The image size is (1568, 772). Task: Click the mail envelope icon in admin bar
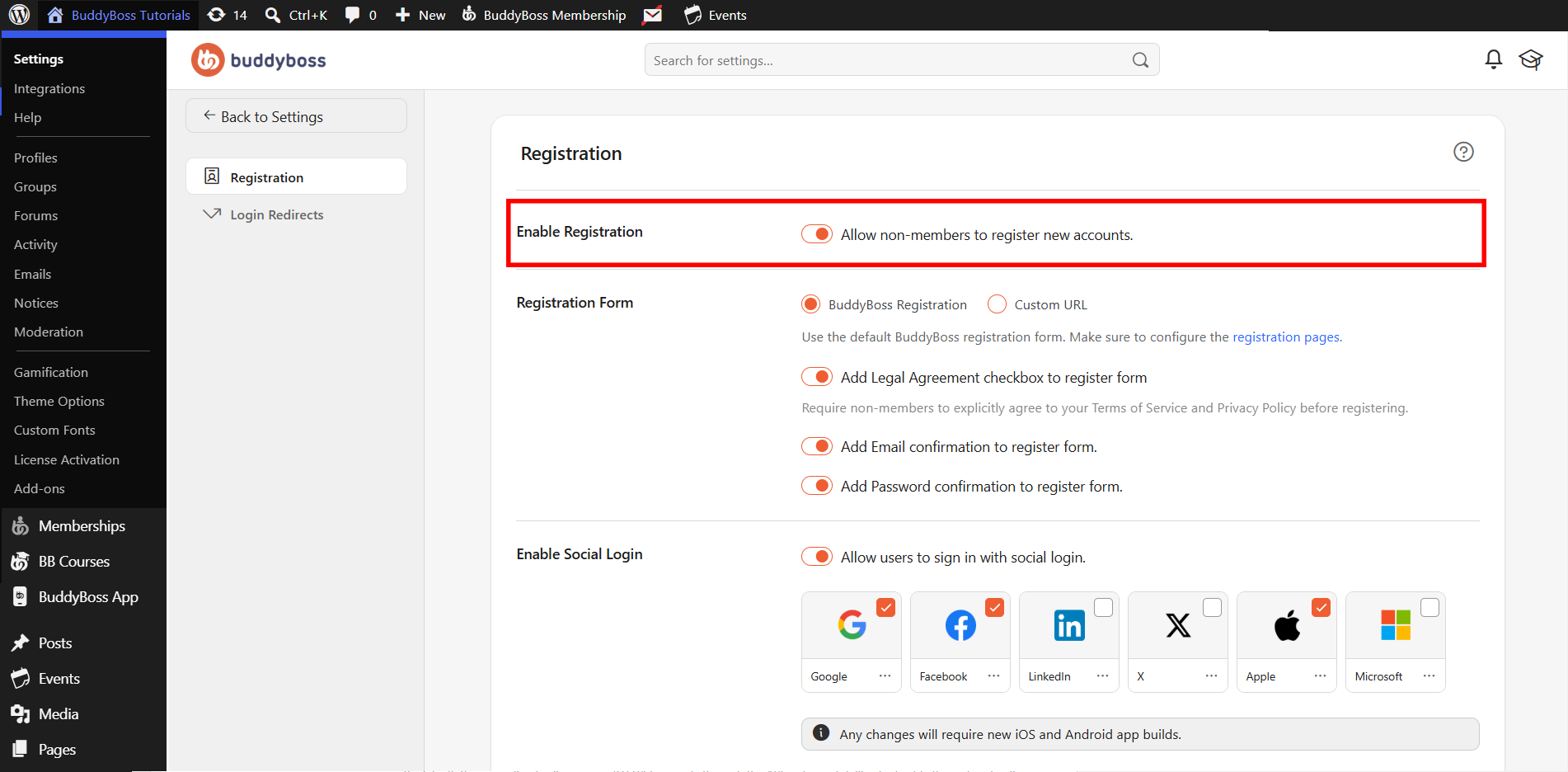coord(653,15)
